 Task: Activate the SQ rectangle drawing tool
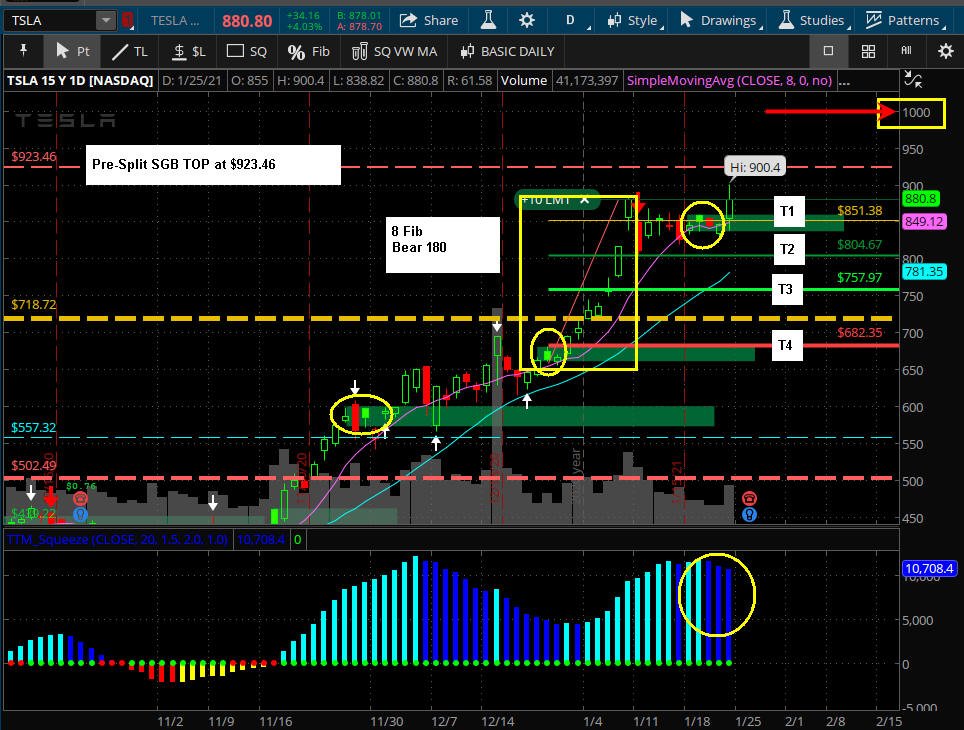click(247, 52)
